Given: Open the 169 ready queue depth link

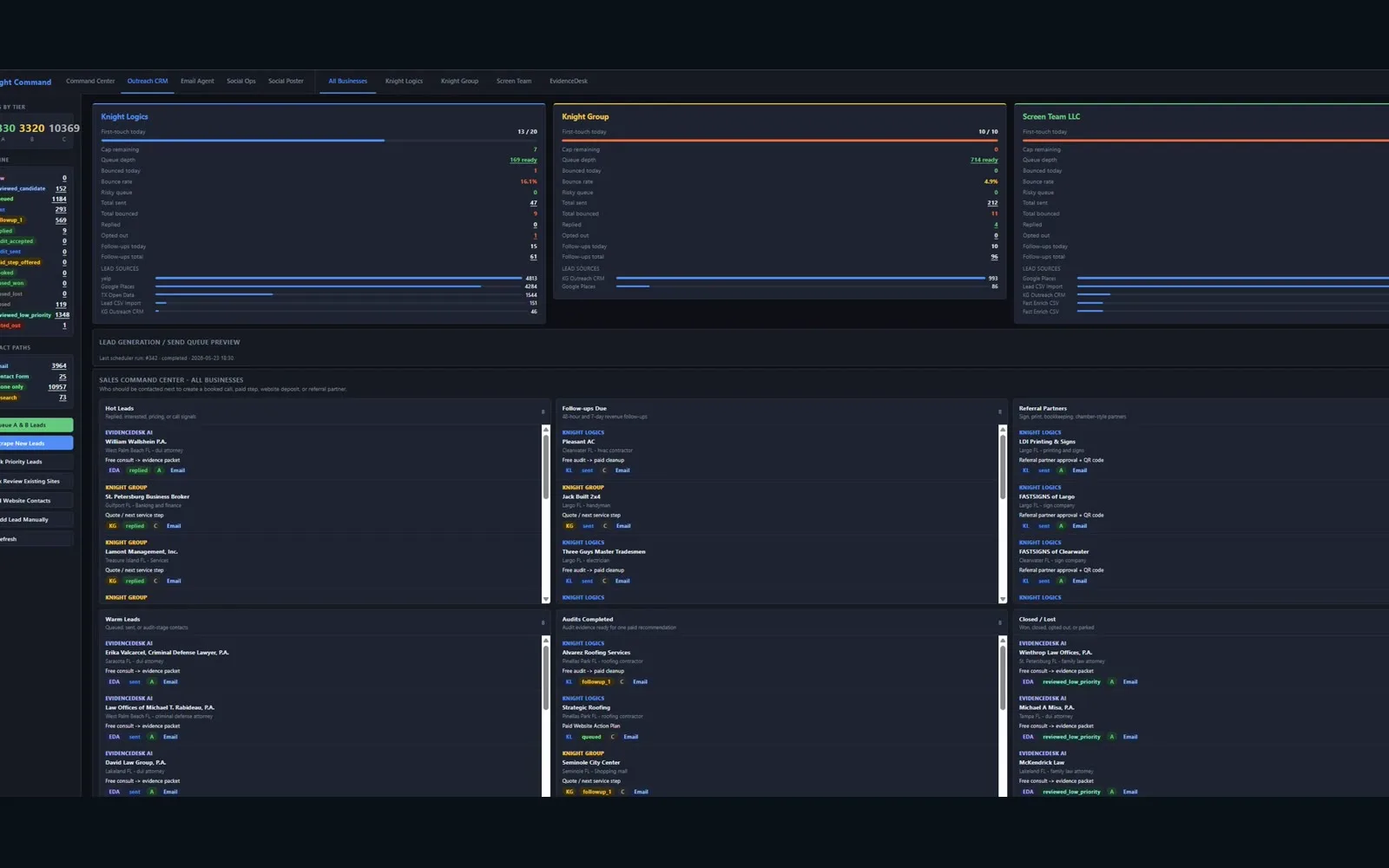Looking at the screenshot, I should 523,160.
